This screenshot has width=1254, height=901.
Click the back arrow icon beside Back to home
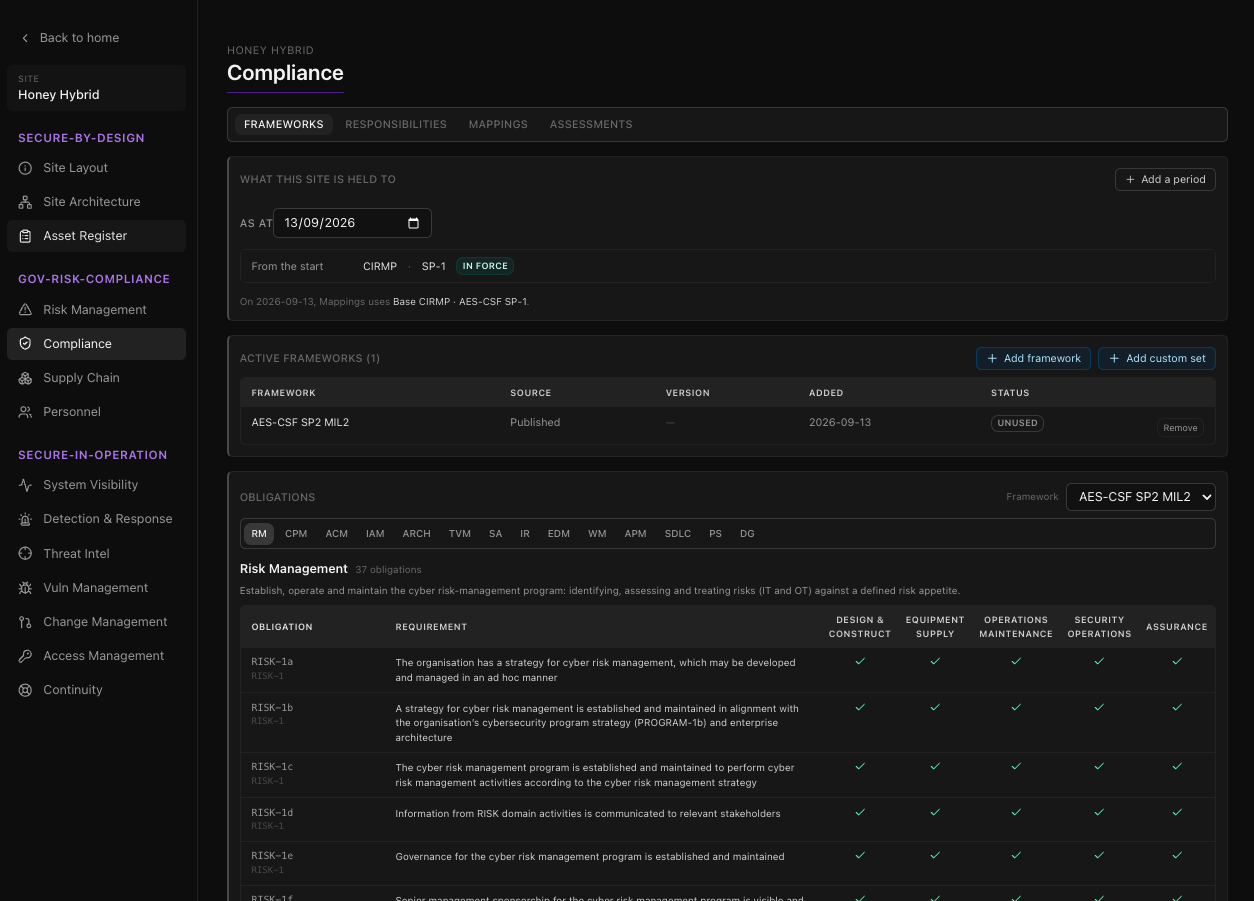point(25,38)
